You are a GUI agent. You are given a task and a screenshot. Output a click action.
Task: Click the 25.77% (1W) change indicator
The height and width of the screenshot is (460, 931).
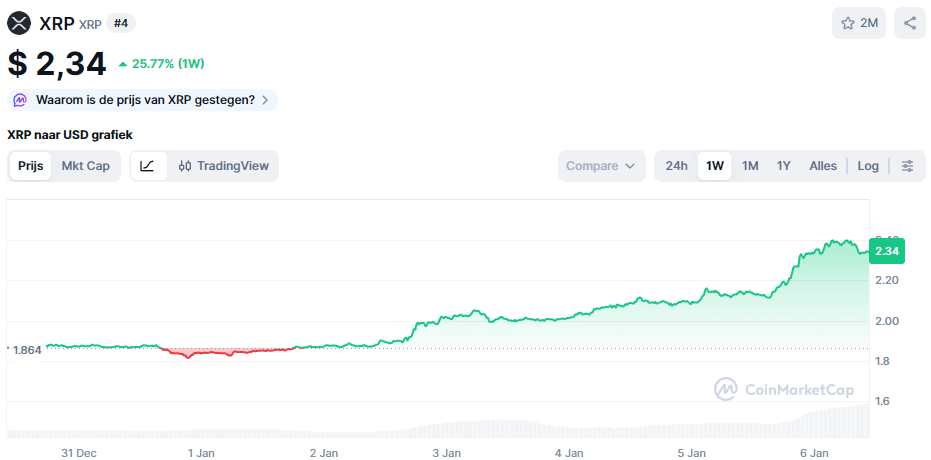[162, 64]
